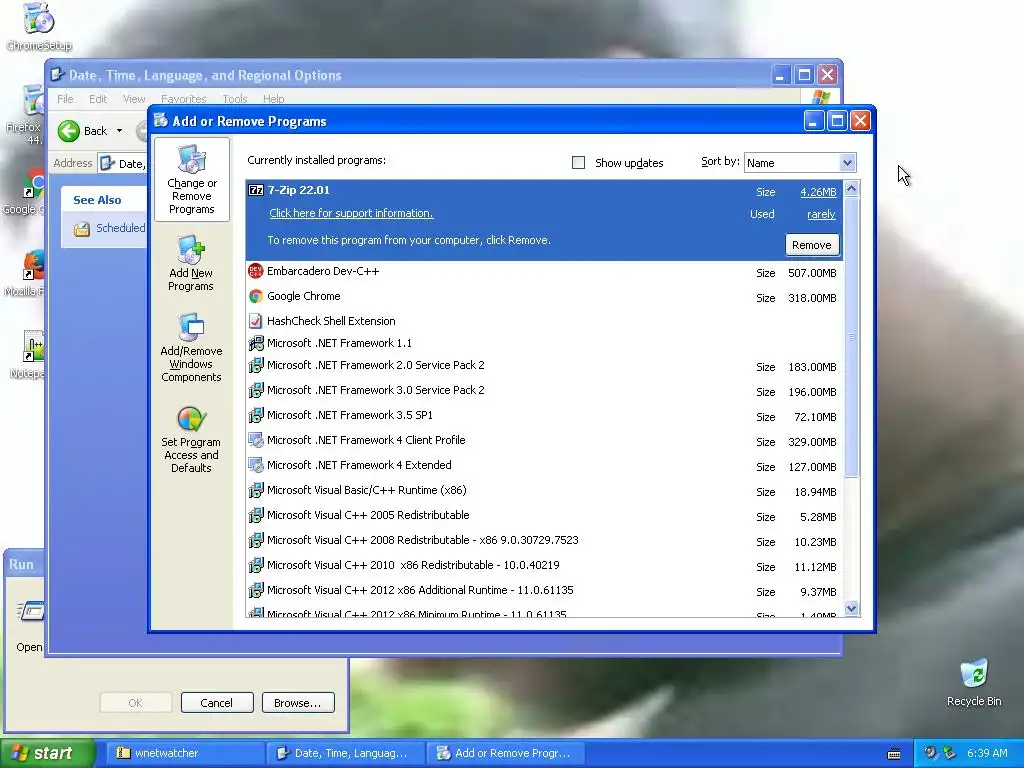
Task: Open the View menu in Date, Time window
Action: click(x=134, y=99)
